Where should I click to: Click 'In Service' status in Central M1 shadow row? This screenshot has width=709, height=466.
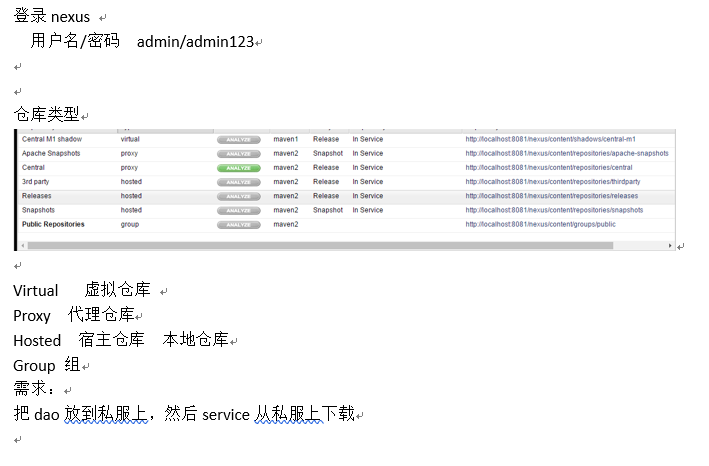click(368, 139)
